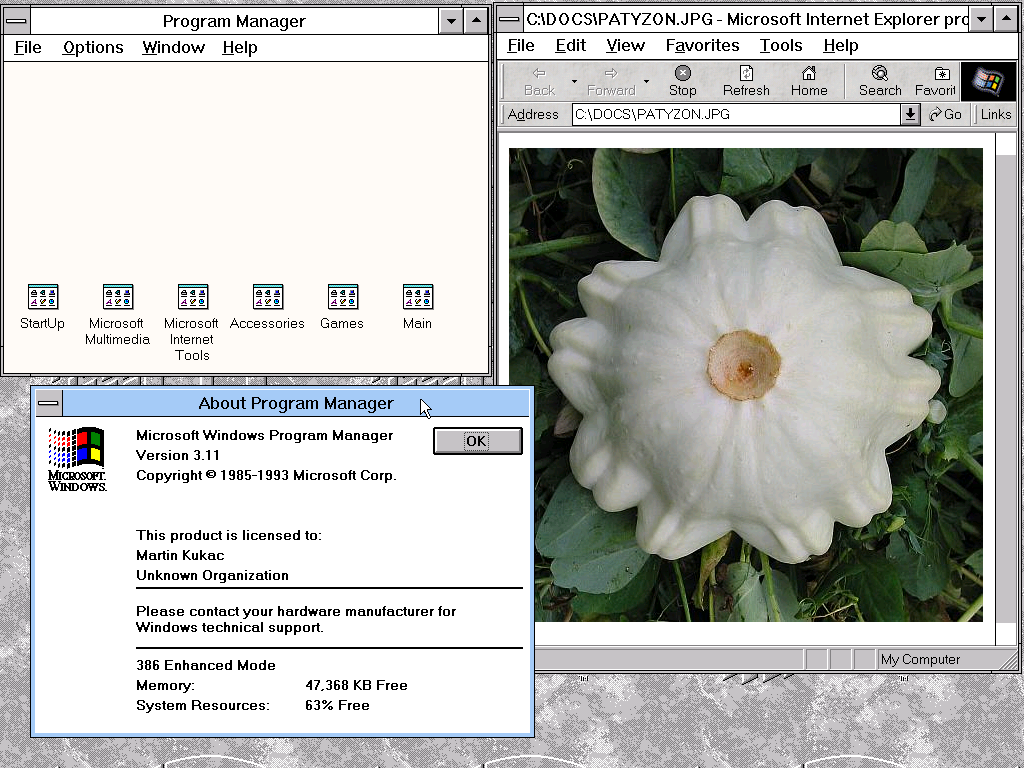Screen dimensions: 1024x768
Task: Click the patty pan squash image
Action: coord(745,385)
